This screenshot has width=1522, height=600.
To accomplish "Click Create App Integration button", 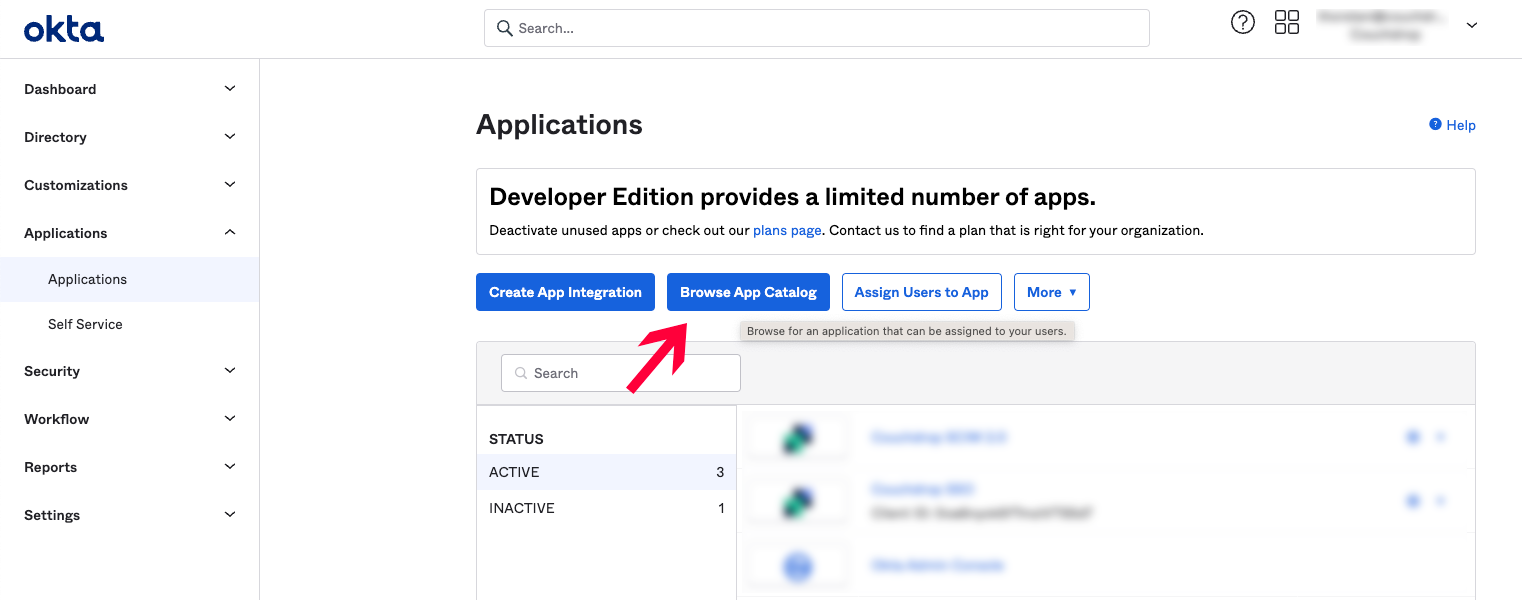I will click(565, 292).
